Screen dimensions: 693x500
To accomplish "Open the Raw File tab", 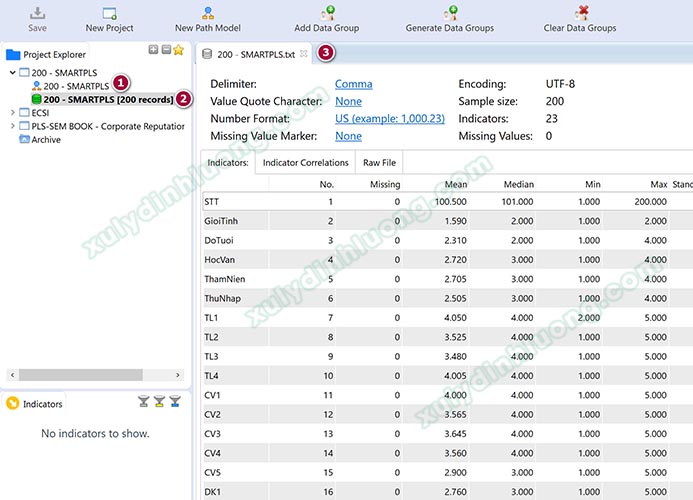I will (379, 163).
